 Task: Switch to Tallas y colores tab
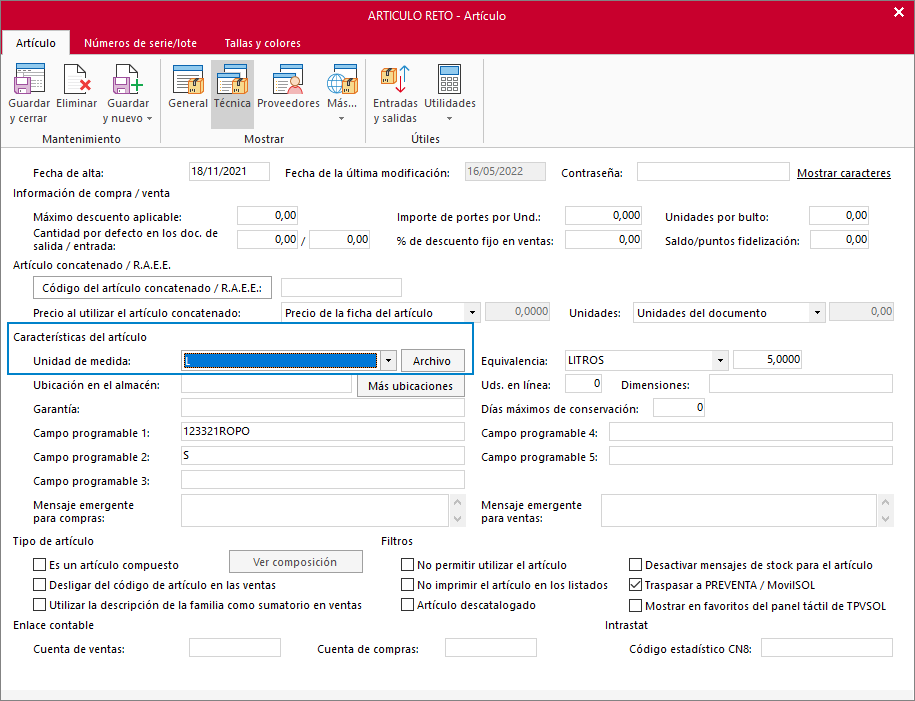pyautogui.click(x=263, y=43)
